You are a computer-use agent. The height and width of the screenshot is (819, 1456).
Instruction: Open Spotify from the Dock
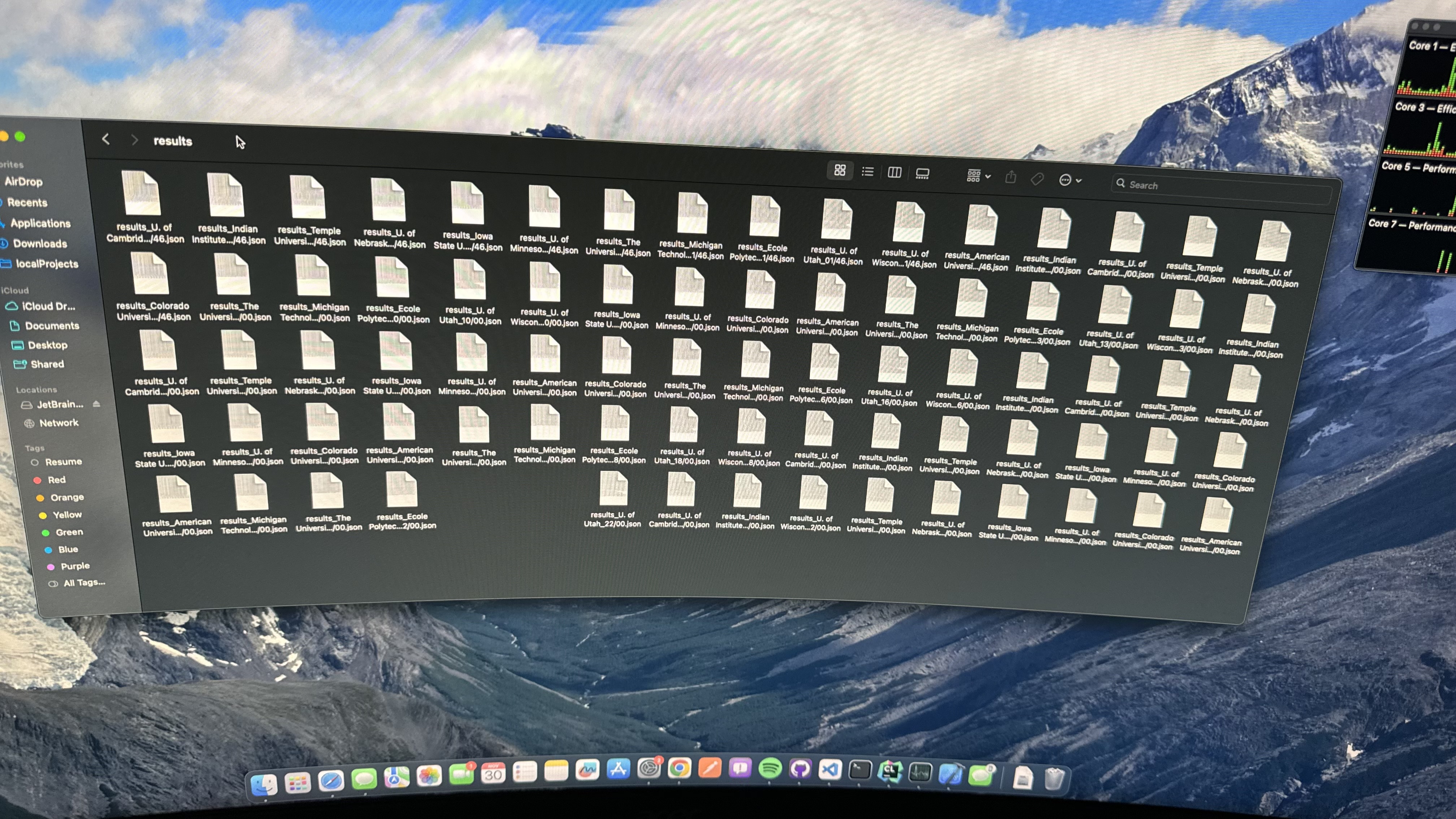770,769
